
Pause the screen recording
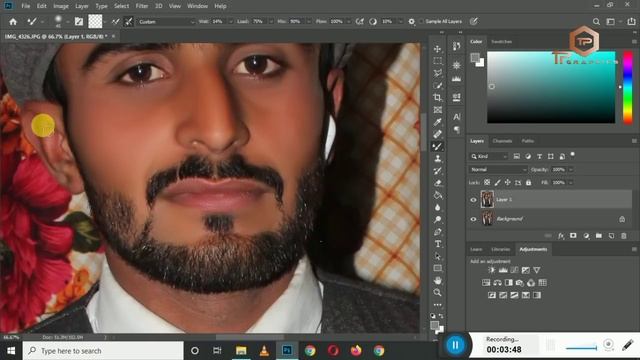(x=455, y=345)
